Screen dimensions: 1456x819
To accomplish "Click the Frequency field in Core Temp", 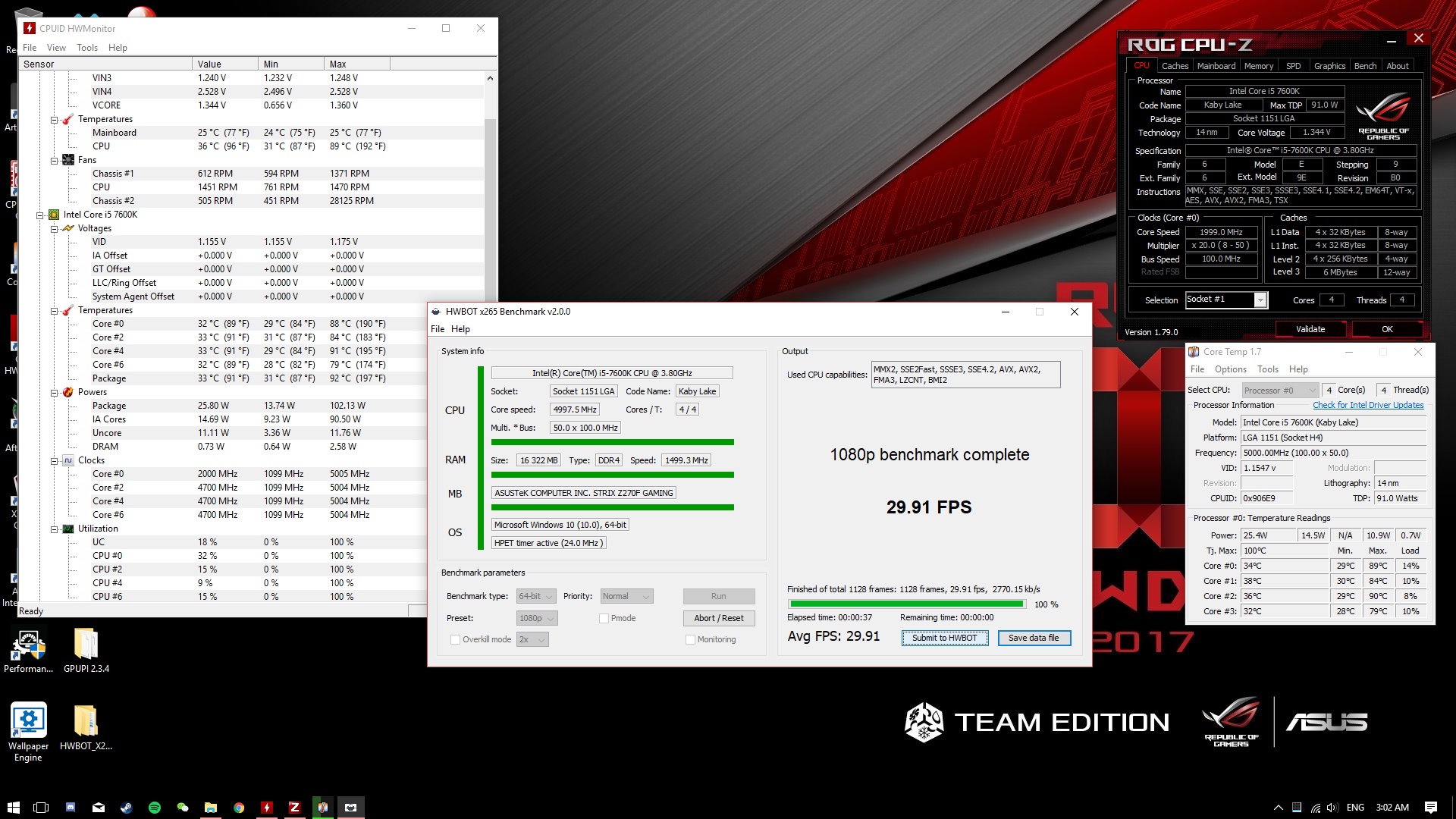I will [x=1333, y=453].
